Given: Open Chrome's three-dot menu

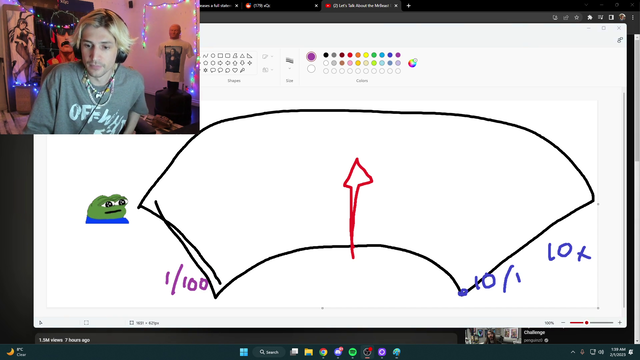Looking at the screenshot, I should pos(633,18).
